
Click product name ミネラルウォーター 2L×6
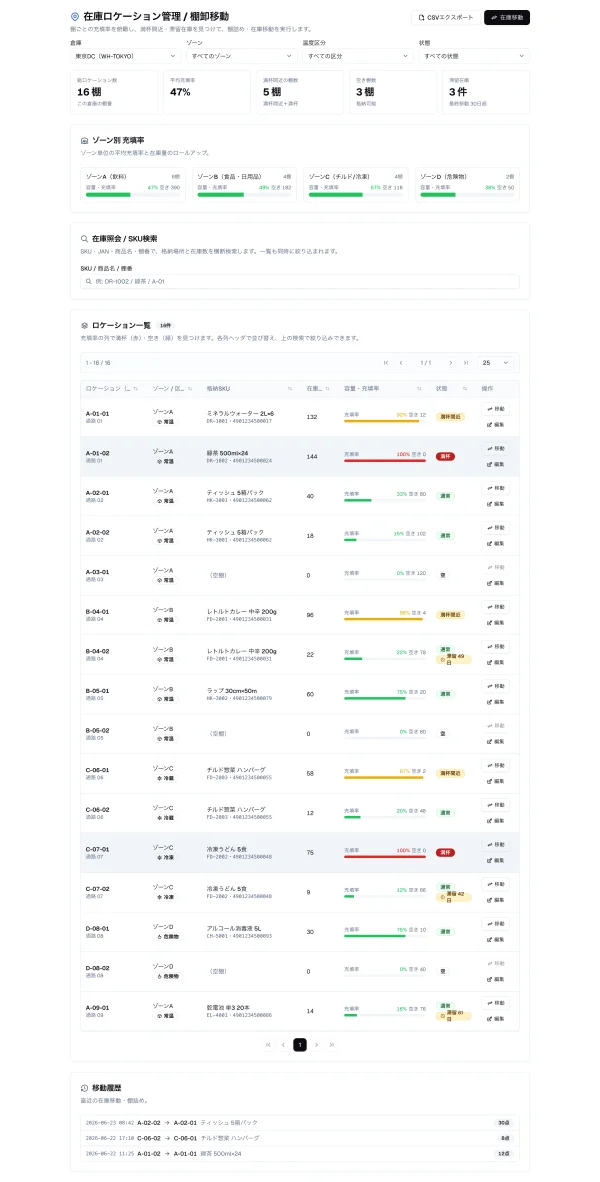click(x=240, y=413)
